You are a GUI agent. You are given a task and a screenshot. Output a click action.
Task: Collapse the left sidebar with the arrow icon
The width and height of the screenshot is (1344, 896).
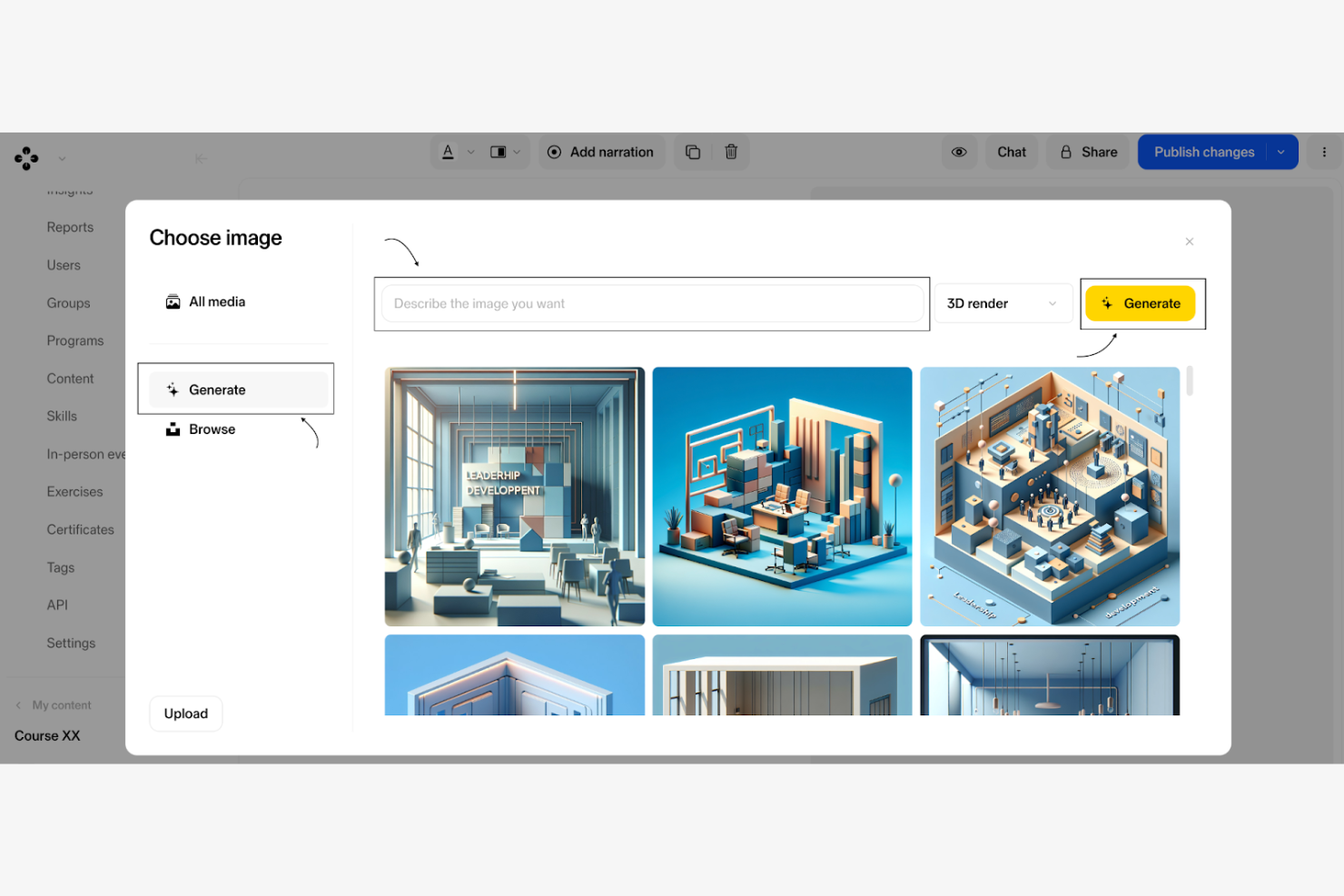coord(200,159)
